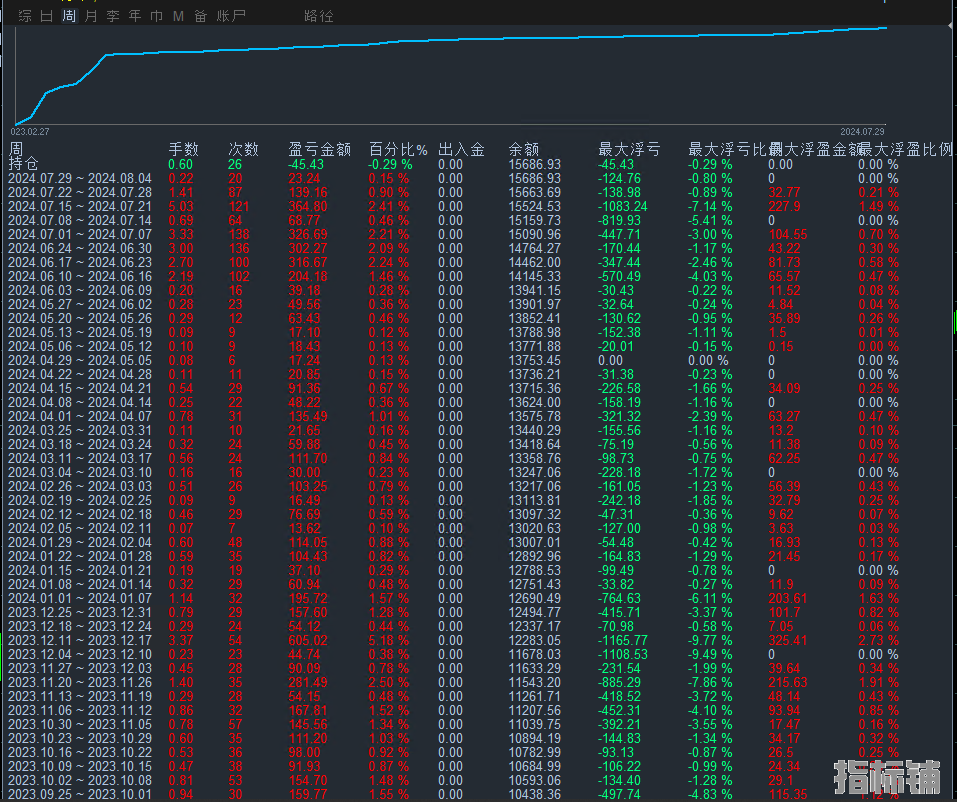Image resolution: width=957 pixels, height=802 pixels.
Task: Click the 2024.07.29 end date on chart
Action: pos(862,131)
